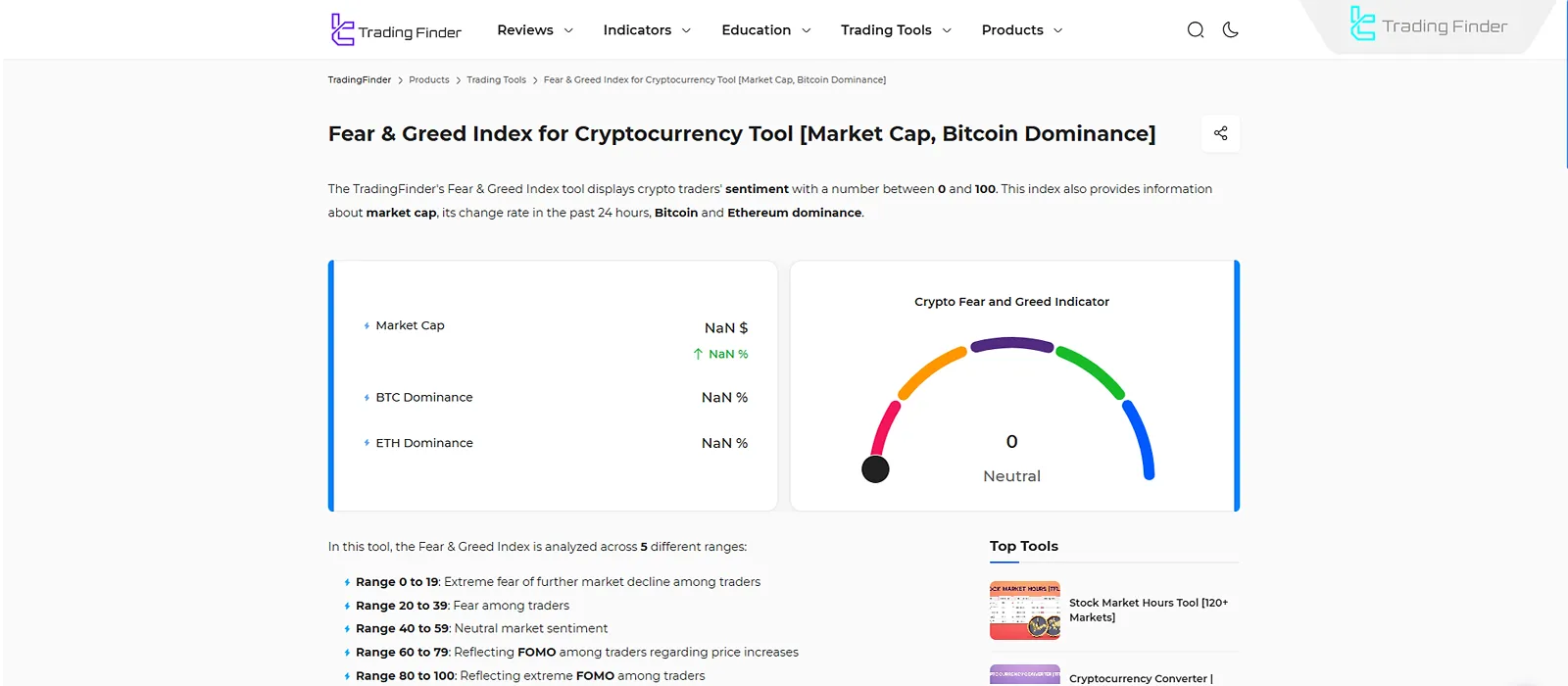This screenshot has width=1568, height=686.
Task: Click the ETH Dominance 'NaN %' value
Action: [x=725, y=443]
